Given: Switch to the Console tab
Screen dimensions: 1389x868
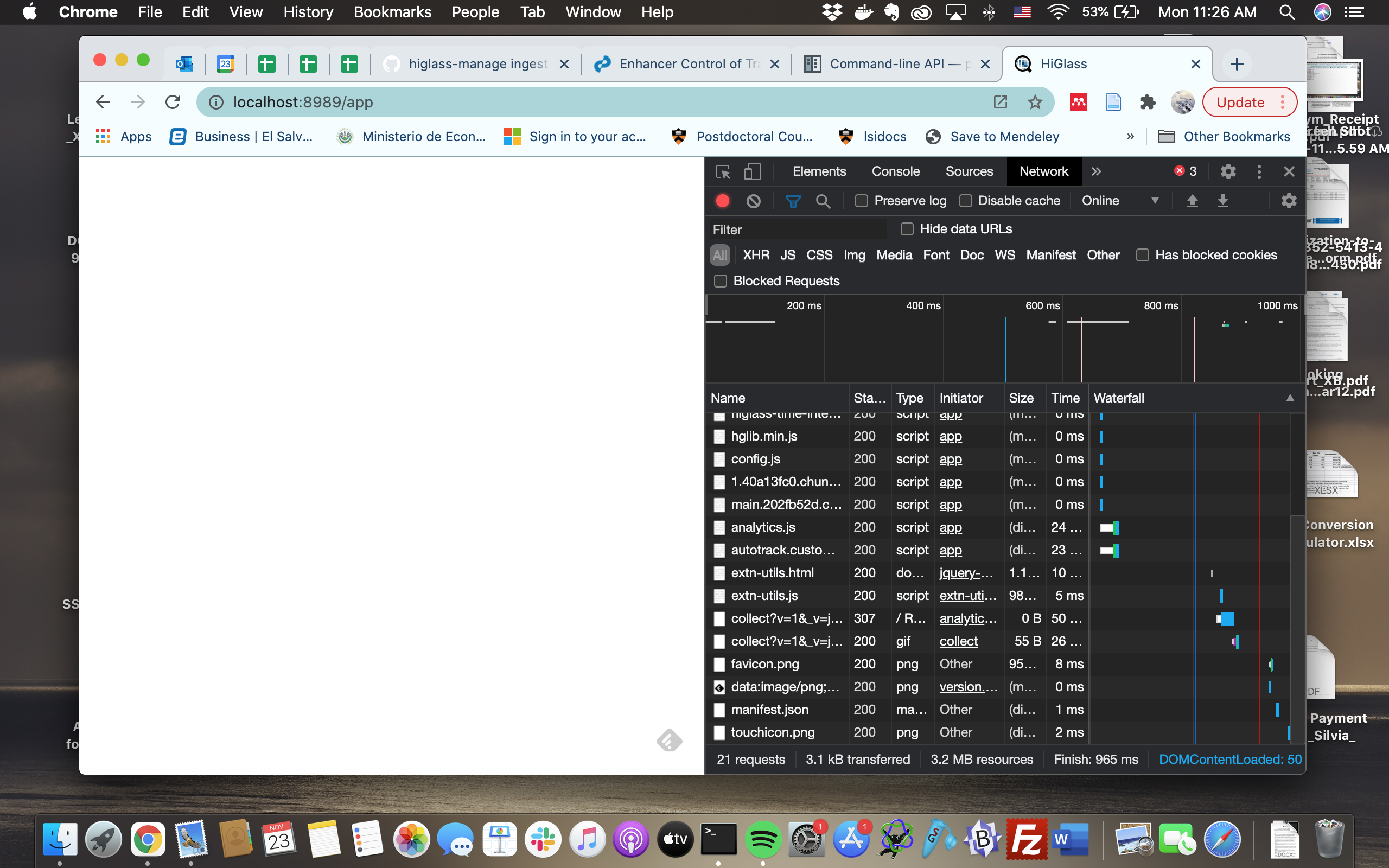Looking at the screenshot, I should [895, 171].
